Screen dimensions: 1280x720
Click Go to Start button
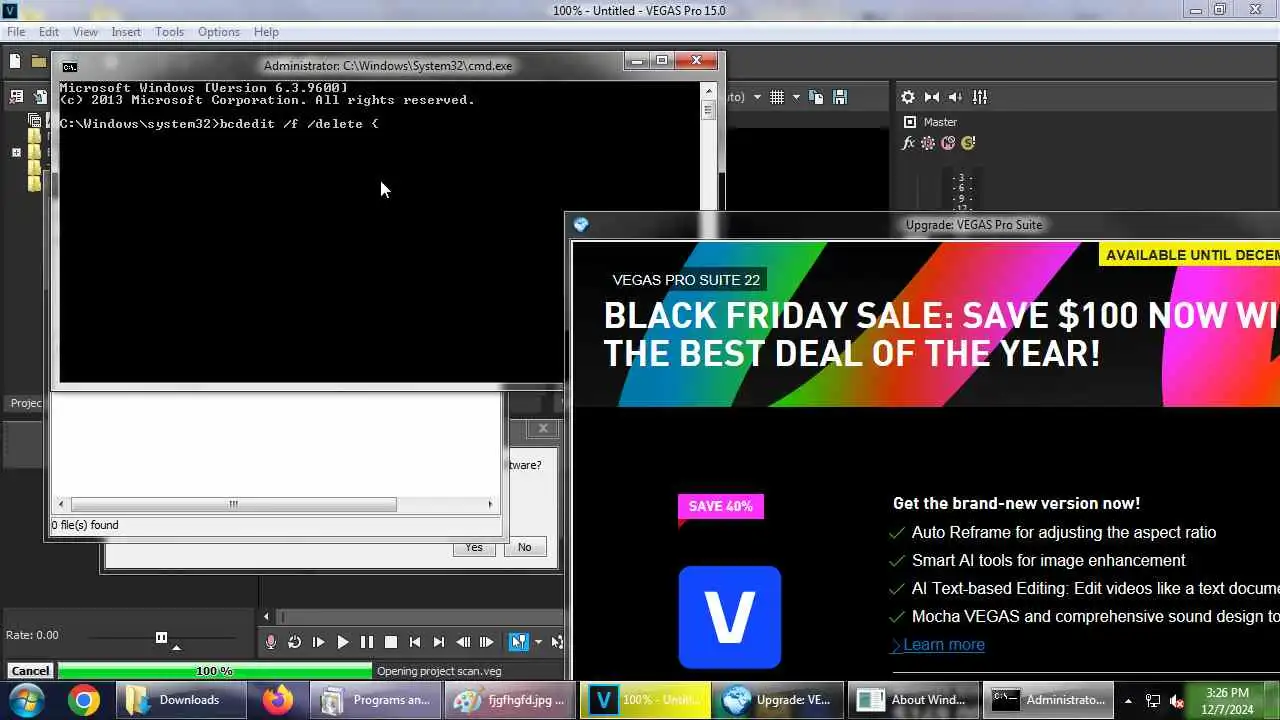tap(414, 642)
